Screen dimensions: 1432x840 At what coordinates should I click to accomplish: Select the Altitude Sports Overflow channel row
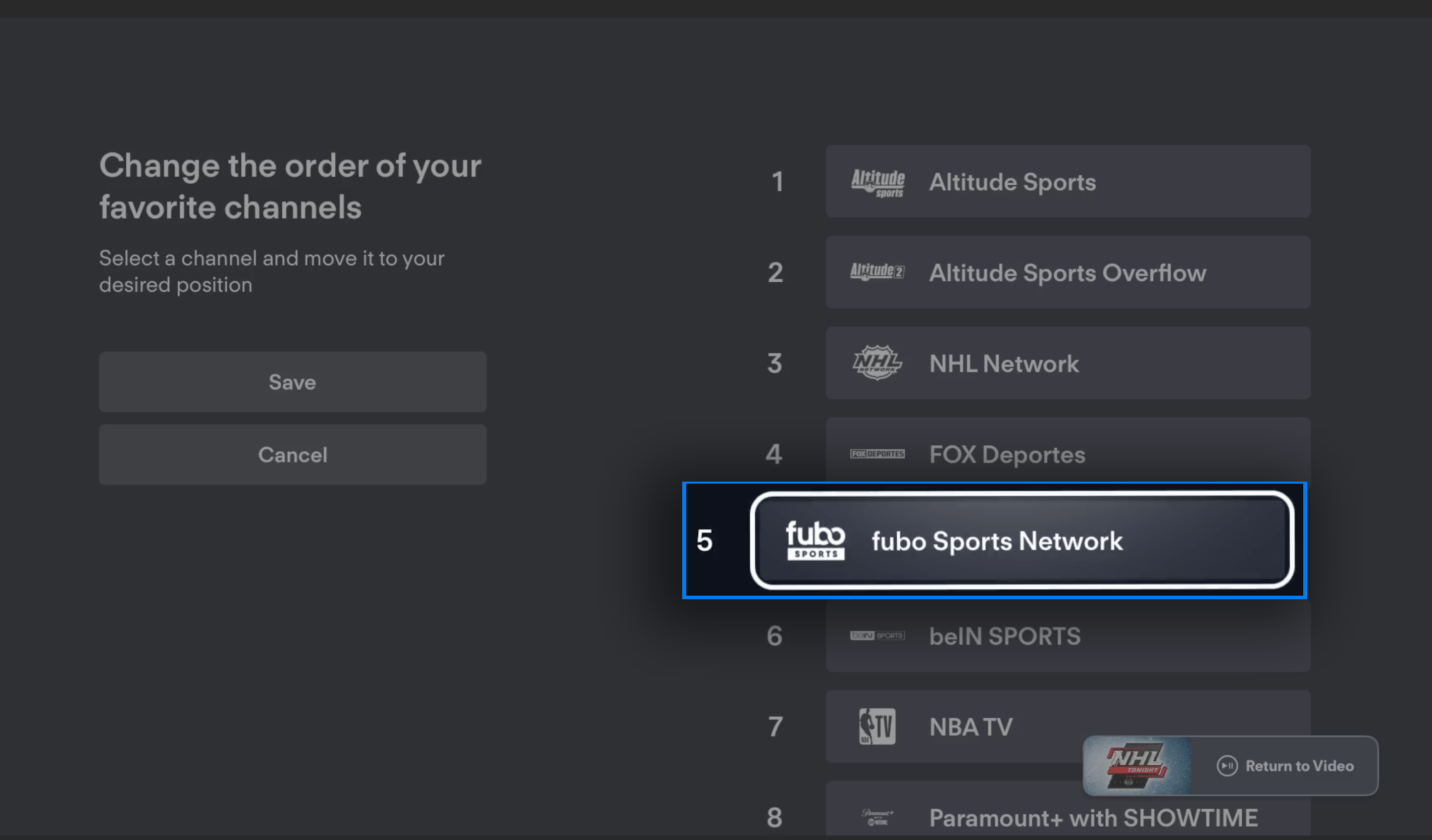coord(1068,272)
